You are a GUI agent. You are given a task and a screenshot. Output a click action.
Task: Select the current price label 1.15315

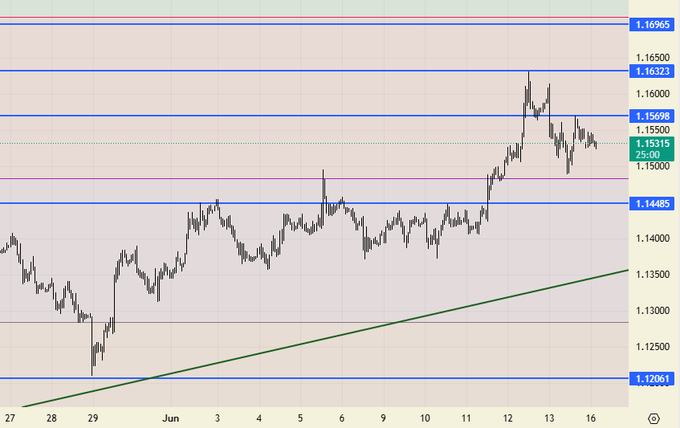pos(652,144)
